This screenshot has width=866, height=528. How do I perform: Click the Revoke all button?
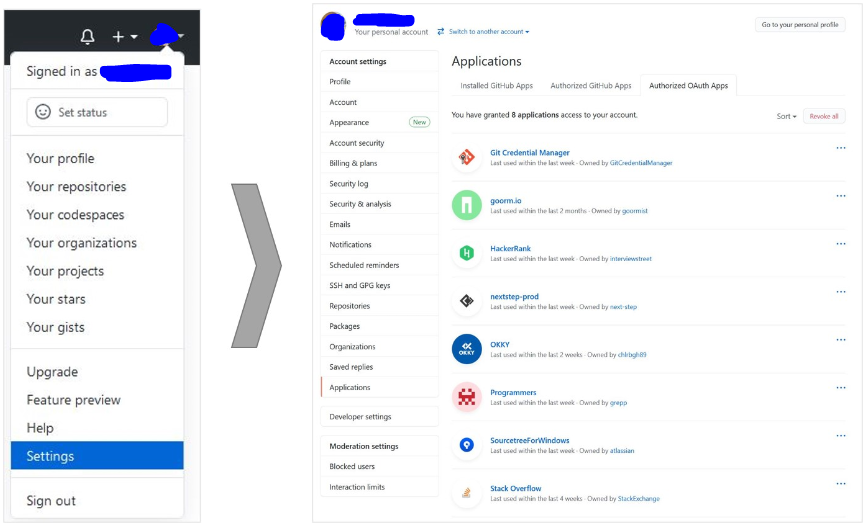[823, 117]
